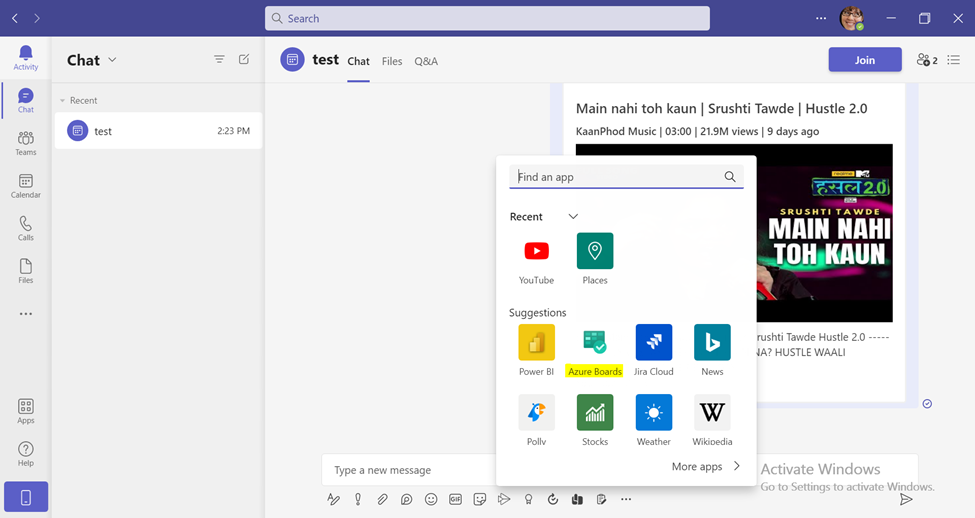Select the Stocks app
The height and width of the screenshot is (518, 975).
tap(595, 420)
